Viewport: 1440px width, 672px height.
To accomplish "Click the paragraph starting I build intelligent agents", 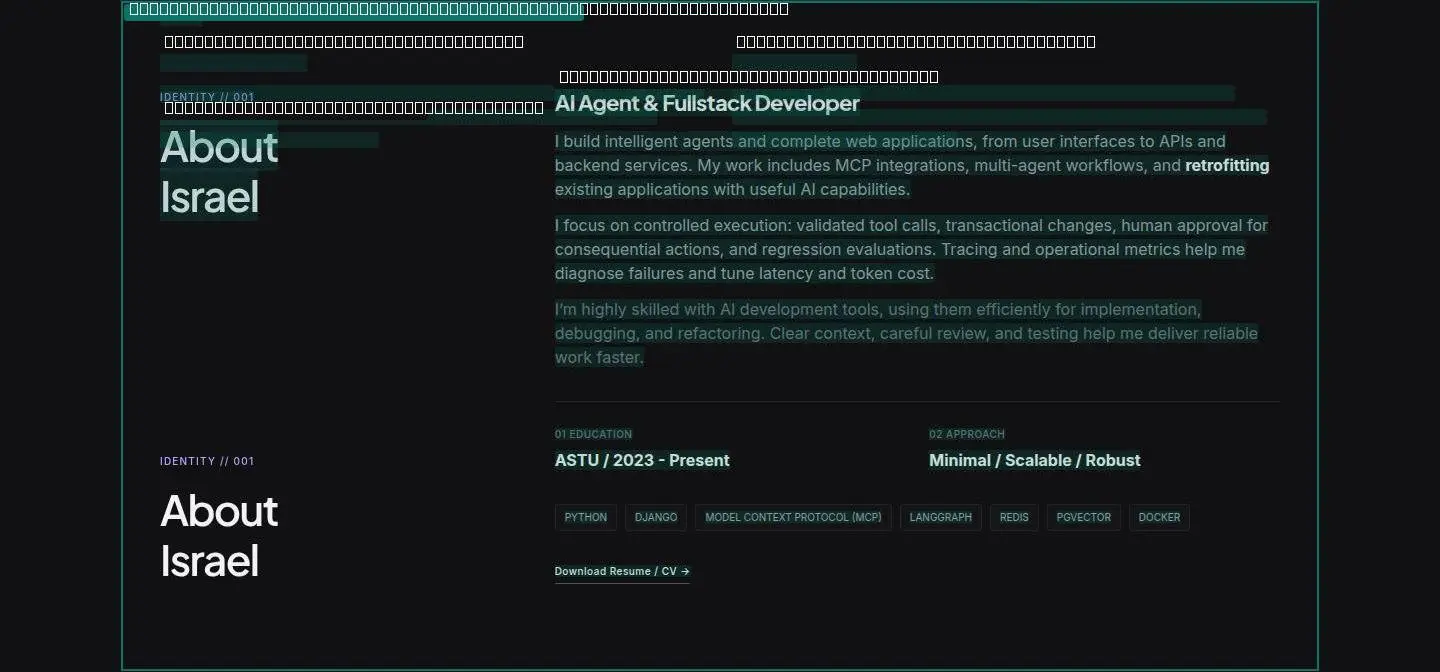I will coord(912,166).
